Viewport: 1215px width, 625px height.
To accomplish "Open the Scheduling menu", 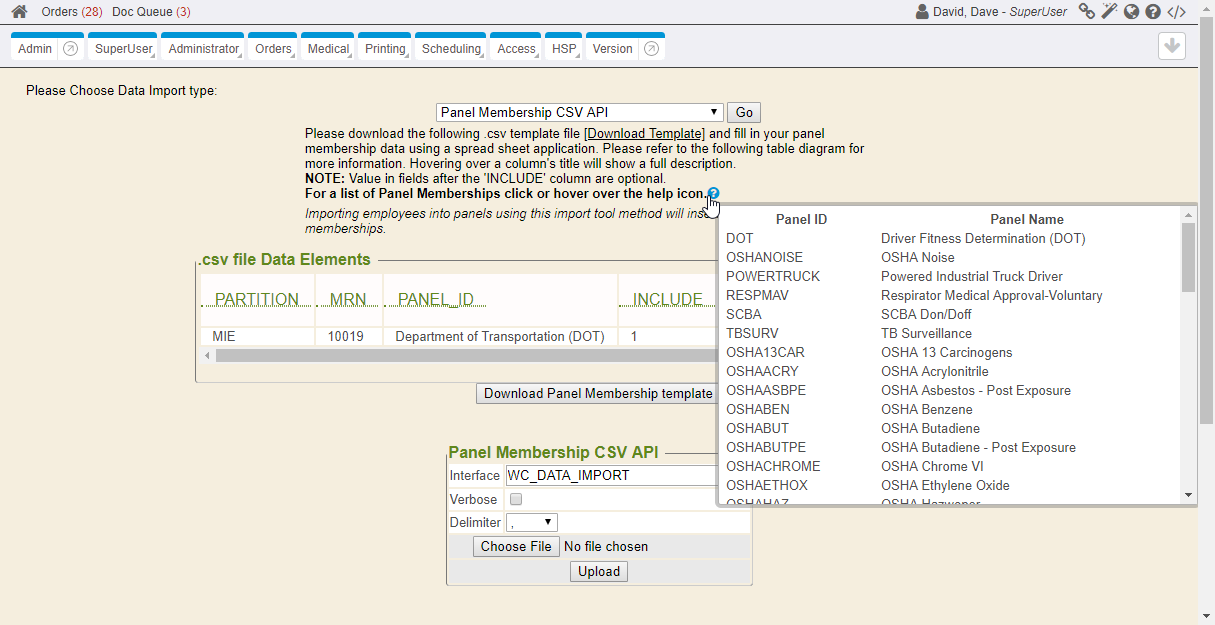I will click(x=452, y=49).
